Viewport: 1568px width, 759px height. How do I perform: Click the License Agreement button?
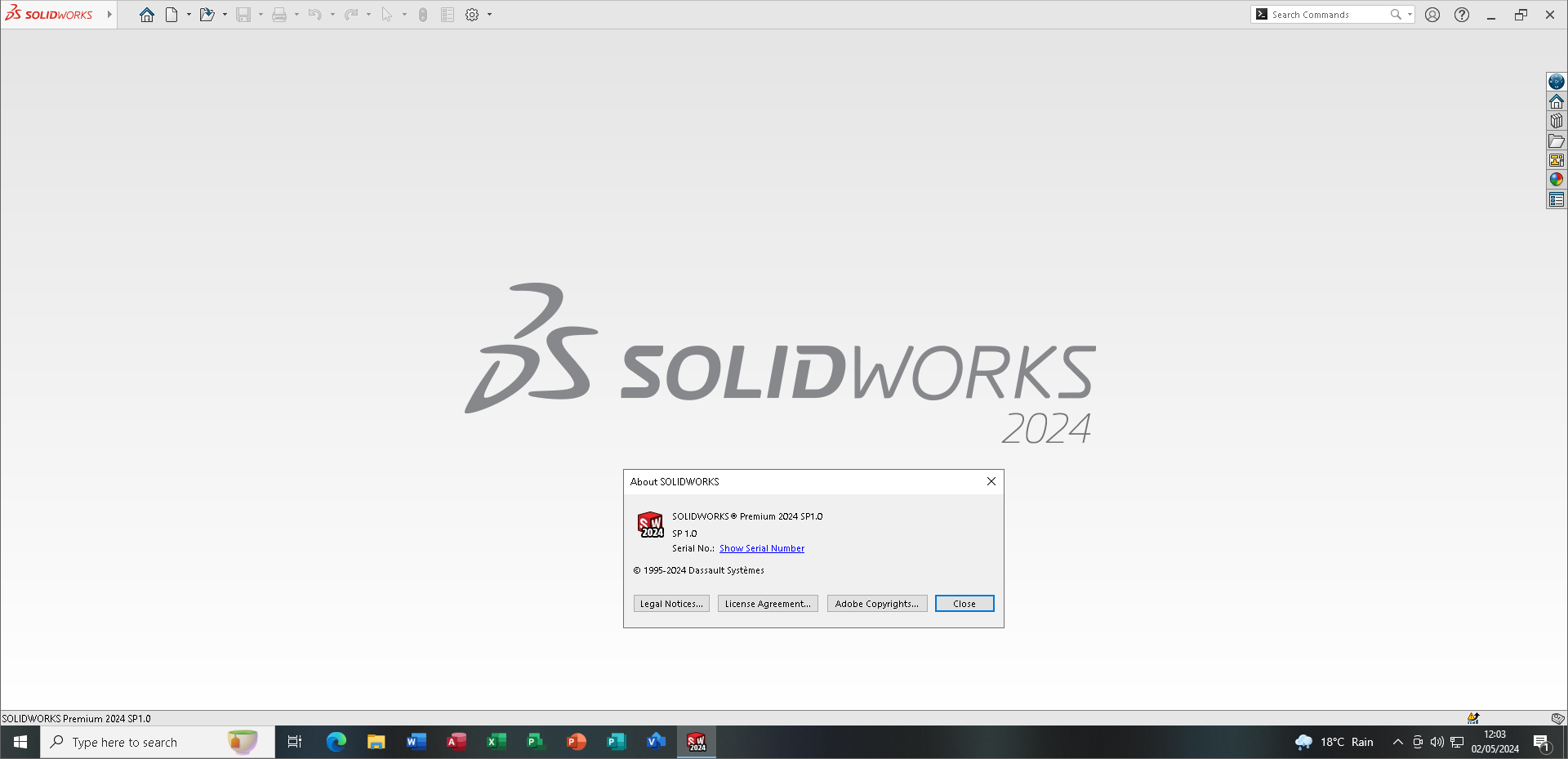pyautogui.click(x=768, y=604)
